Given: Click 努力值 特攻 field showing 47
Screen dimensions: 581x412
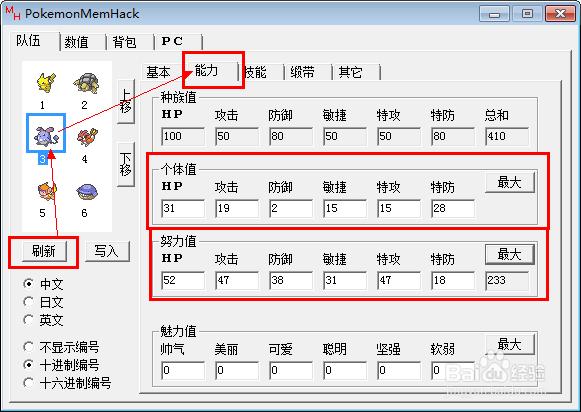Looking at the screenshot, I should point(399,280).
